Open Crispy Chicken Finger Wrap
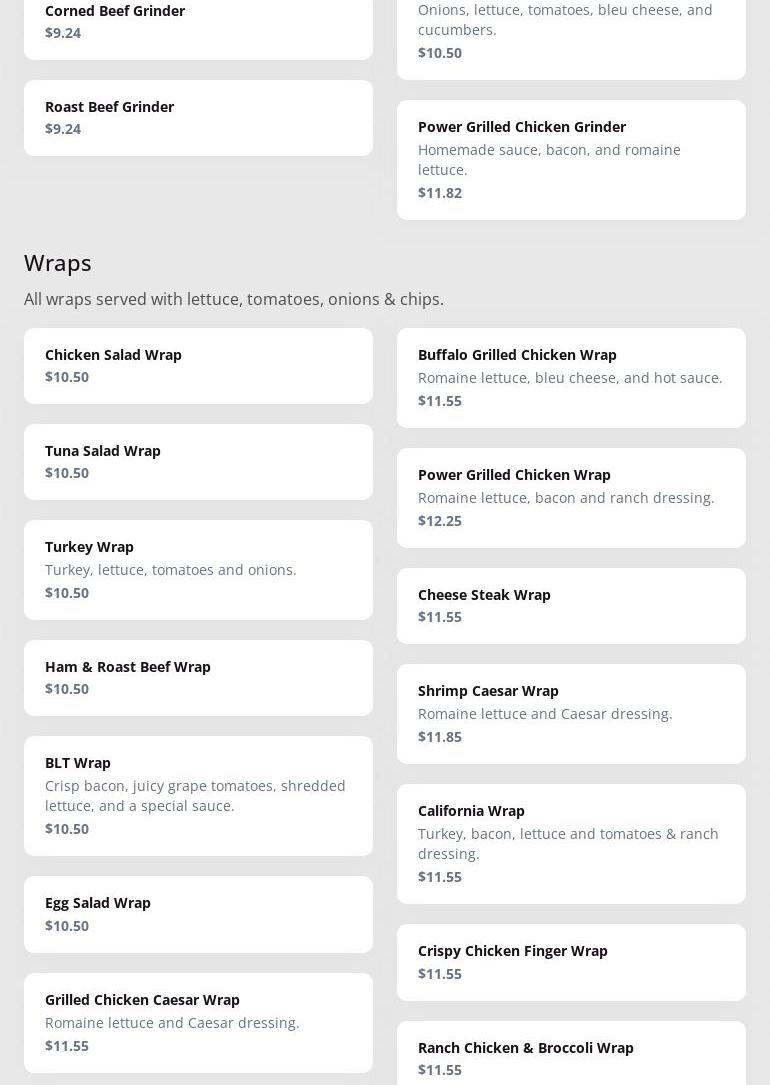The image size is (770, 1085). click(x=571, y=962)
